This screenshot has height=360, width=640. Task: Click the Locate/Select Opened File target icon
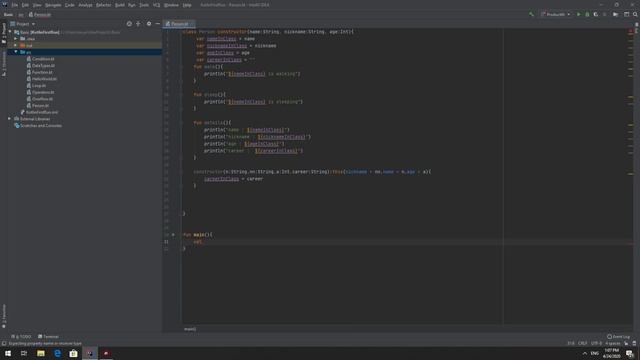click(x=129, y=24)
